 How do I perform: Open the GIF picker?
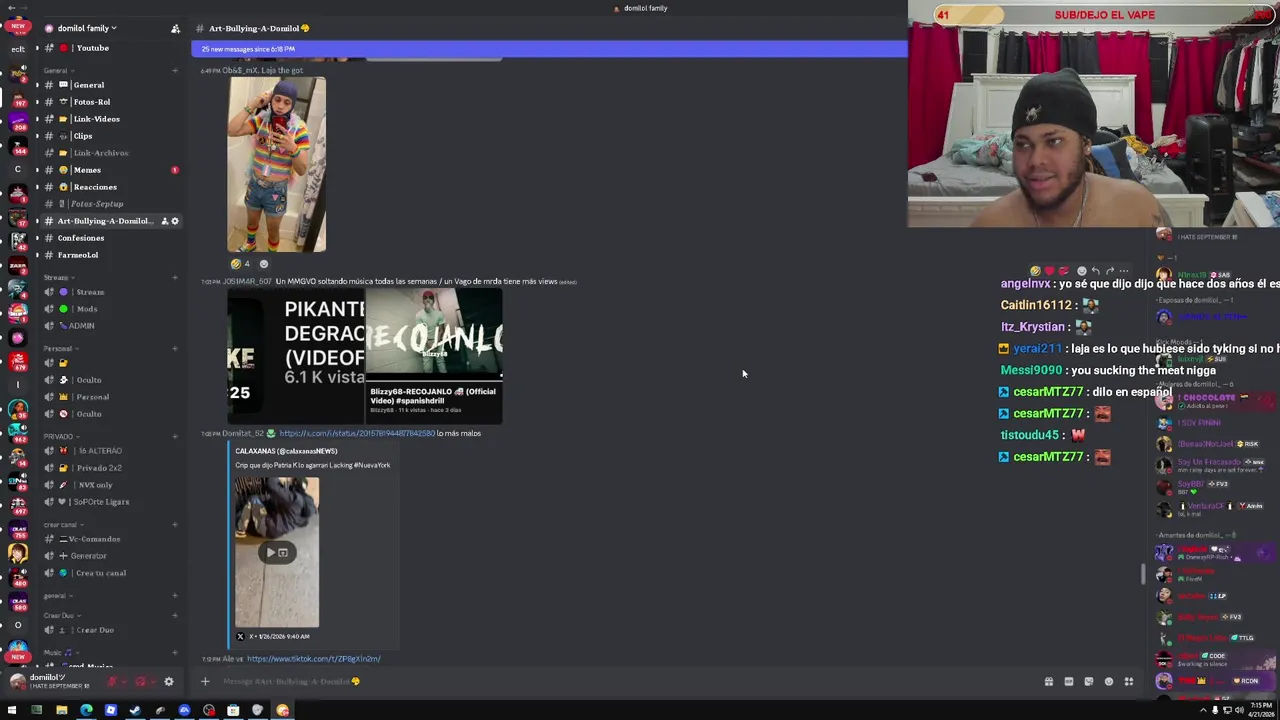coord(1068,682)
